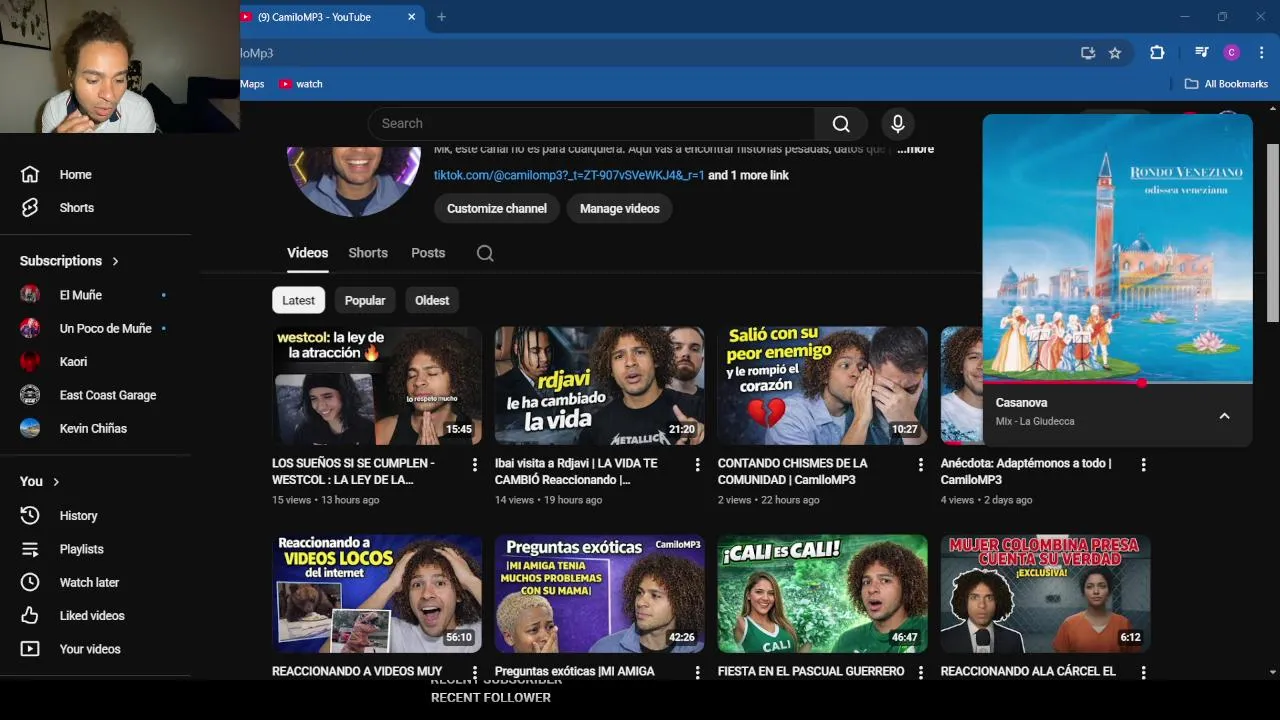Open Reaccionando a videos locos thumbnail

(x=377, y=594)
